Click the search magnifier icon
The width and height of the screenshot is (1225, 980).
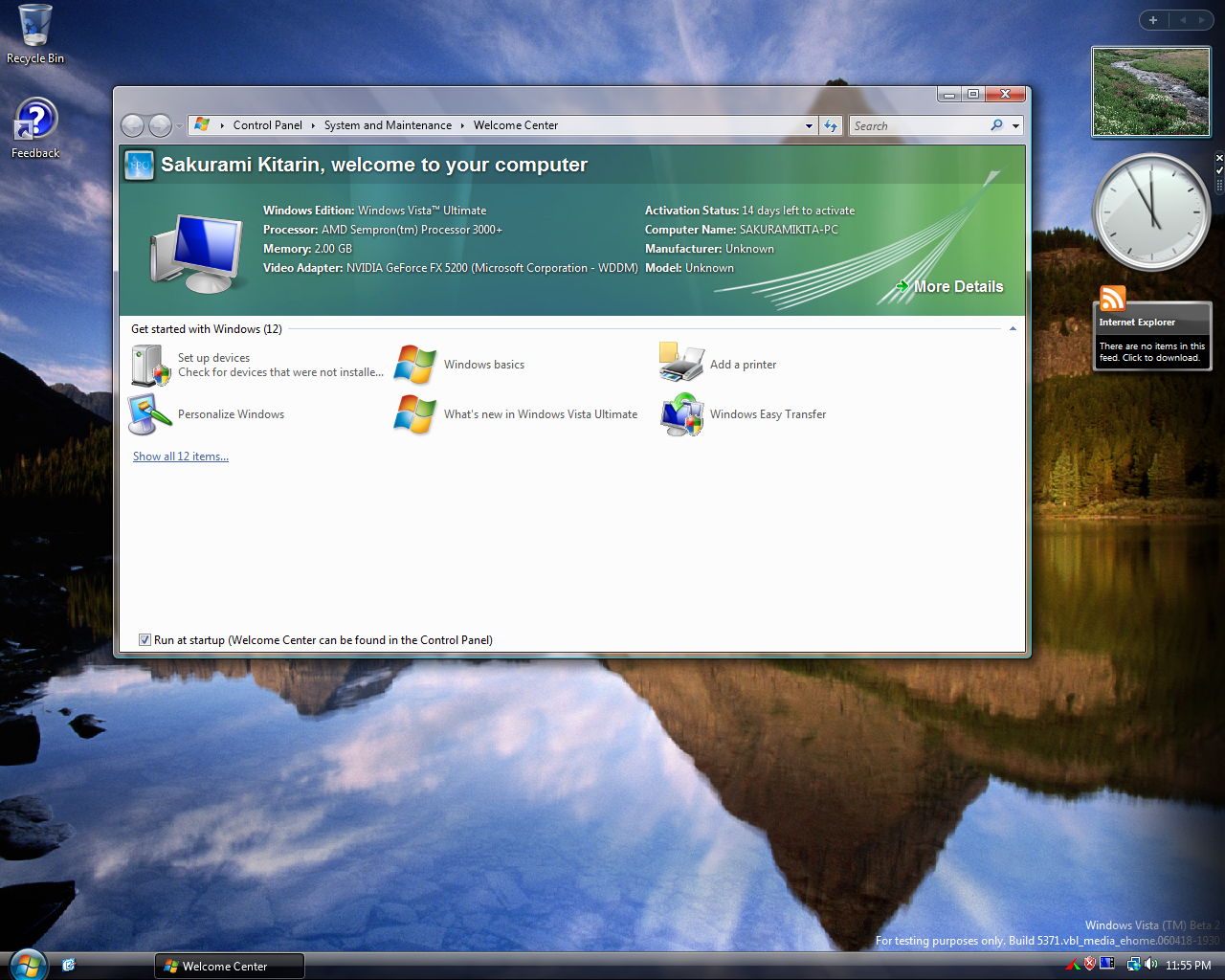pos(996,125)
